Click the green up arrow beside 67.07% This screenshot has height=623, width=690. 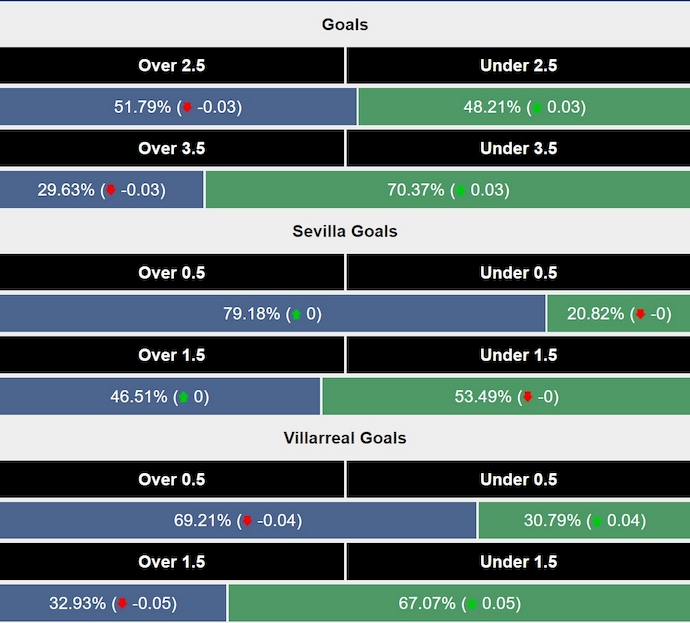tap(460, 604)
